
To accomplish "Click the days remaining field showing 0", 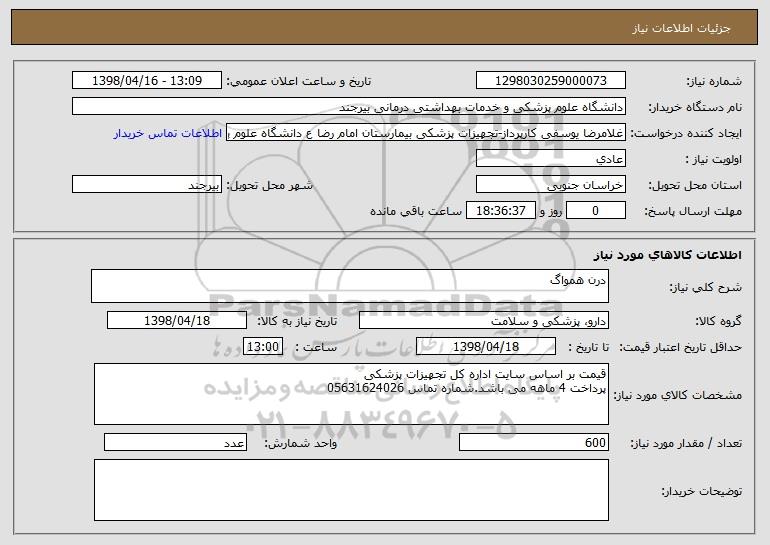I will 596,211.
